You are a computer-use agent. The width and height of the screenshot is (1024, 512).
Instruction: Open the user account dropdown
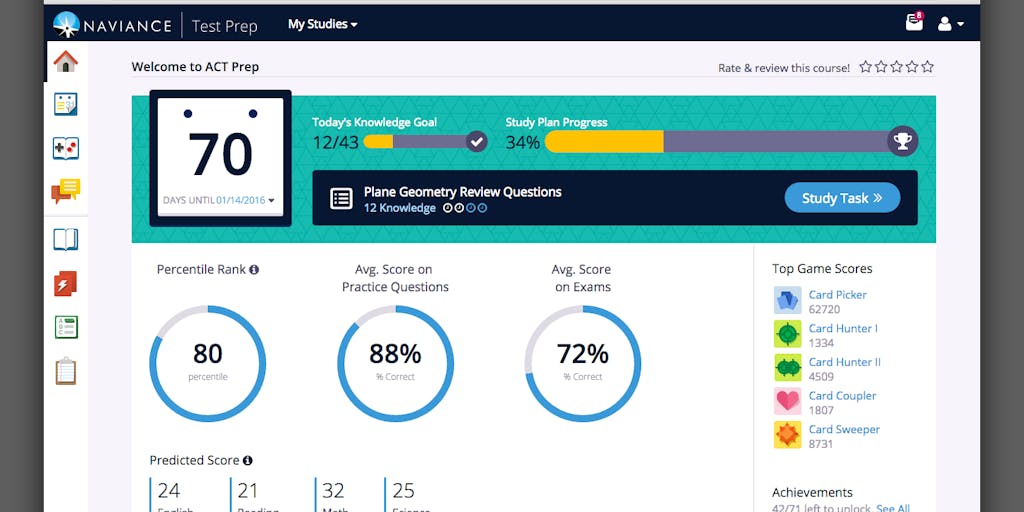(x=950, y=24)
